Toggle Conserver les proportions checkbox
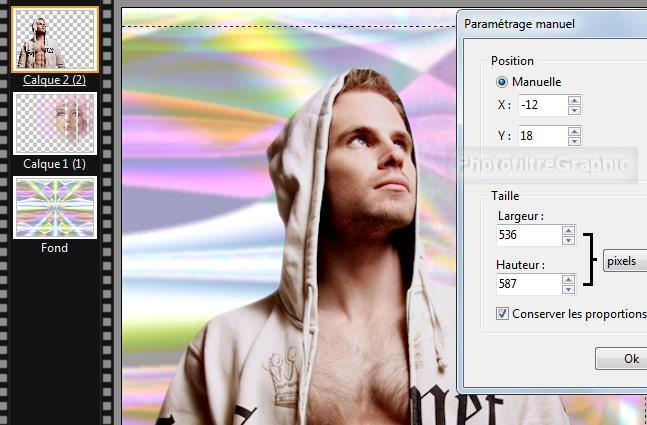 pos(503,314)
